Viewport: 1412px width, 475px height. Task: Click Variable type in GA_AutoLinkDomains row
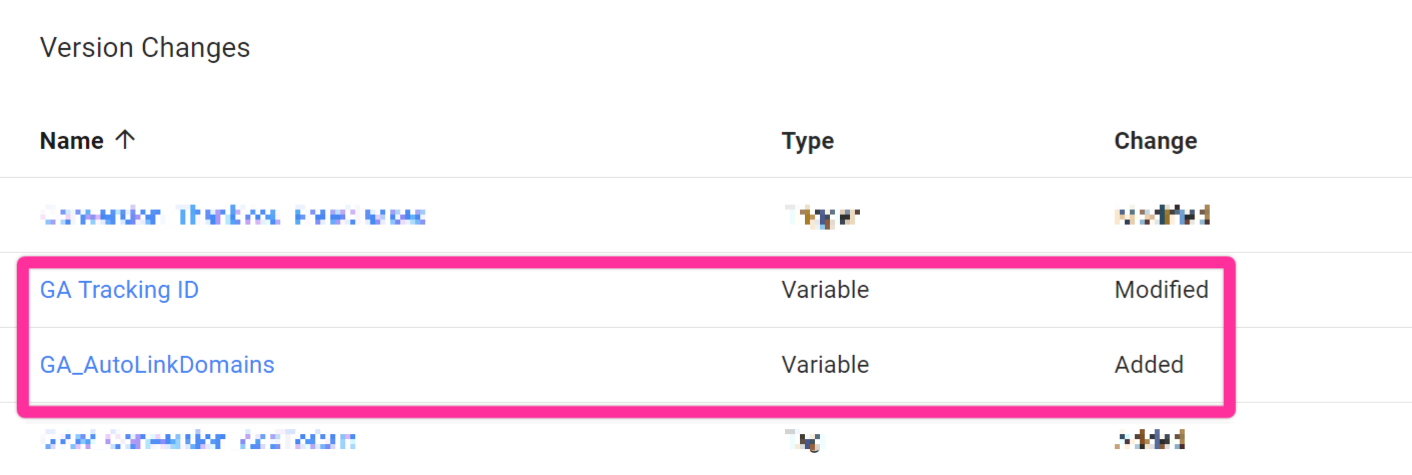(825, 365)
